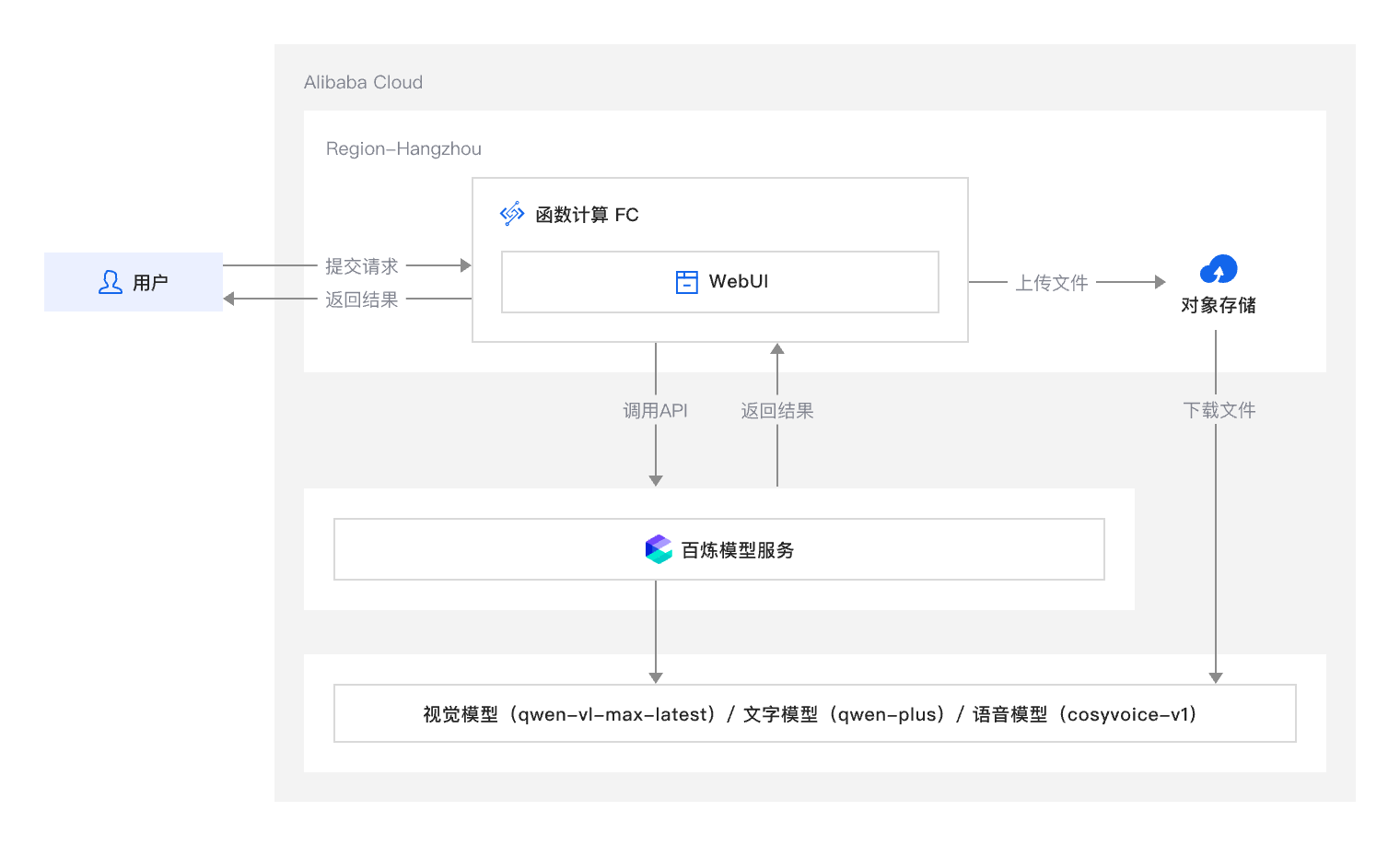The width and height of the screenshot is (1400, 846).
Task: Click the user person icon
Action: (x=111, y=282)
